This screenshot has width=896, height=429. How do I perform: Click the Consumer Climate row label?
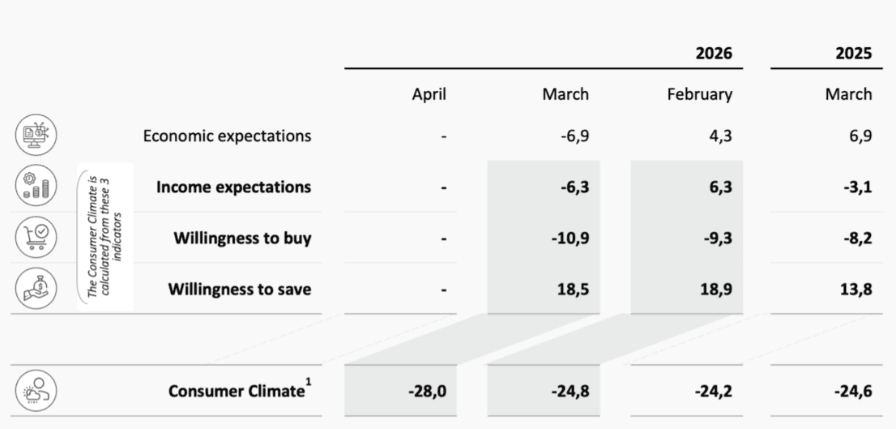pyautogui.click(x=236, y=391)
